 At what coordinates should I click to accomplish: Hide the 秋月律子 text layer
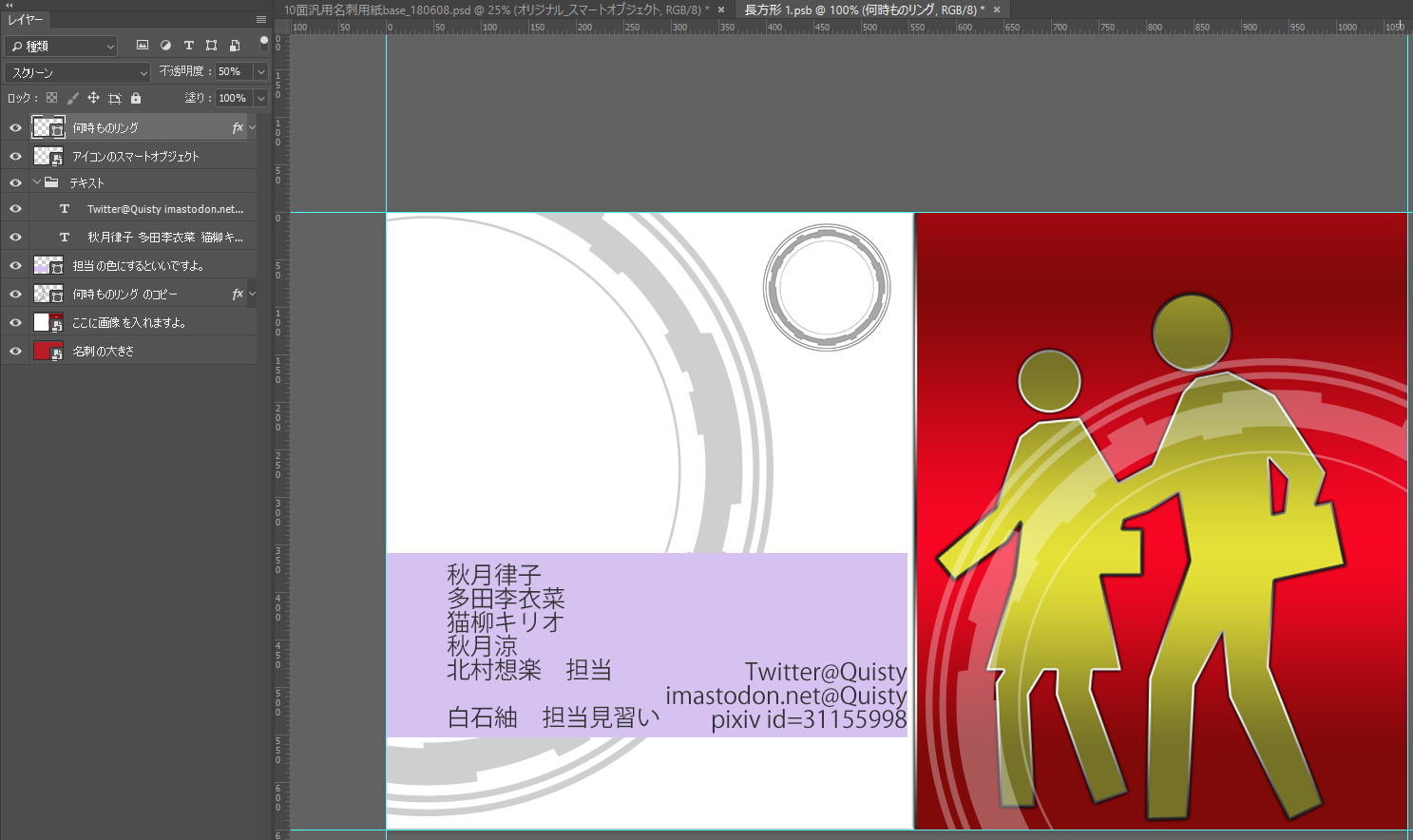coord(15,238)
